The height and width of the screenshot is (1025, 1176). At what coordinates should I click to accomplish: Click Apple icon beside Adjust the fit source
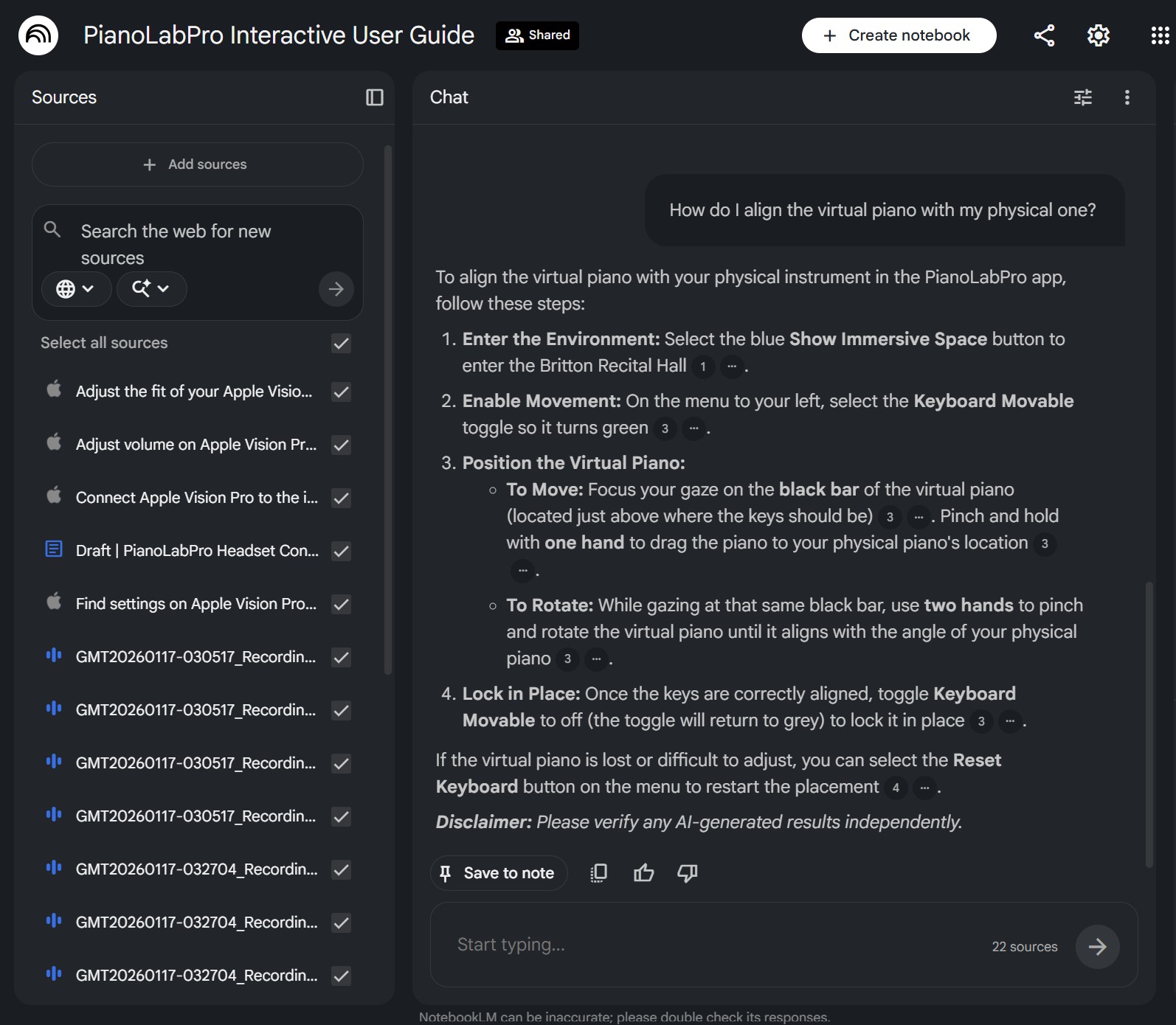(54, 389)
